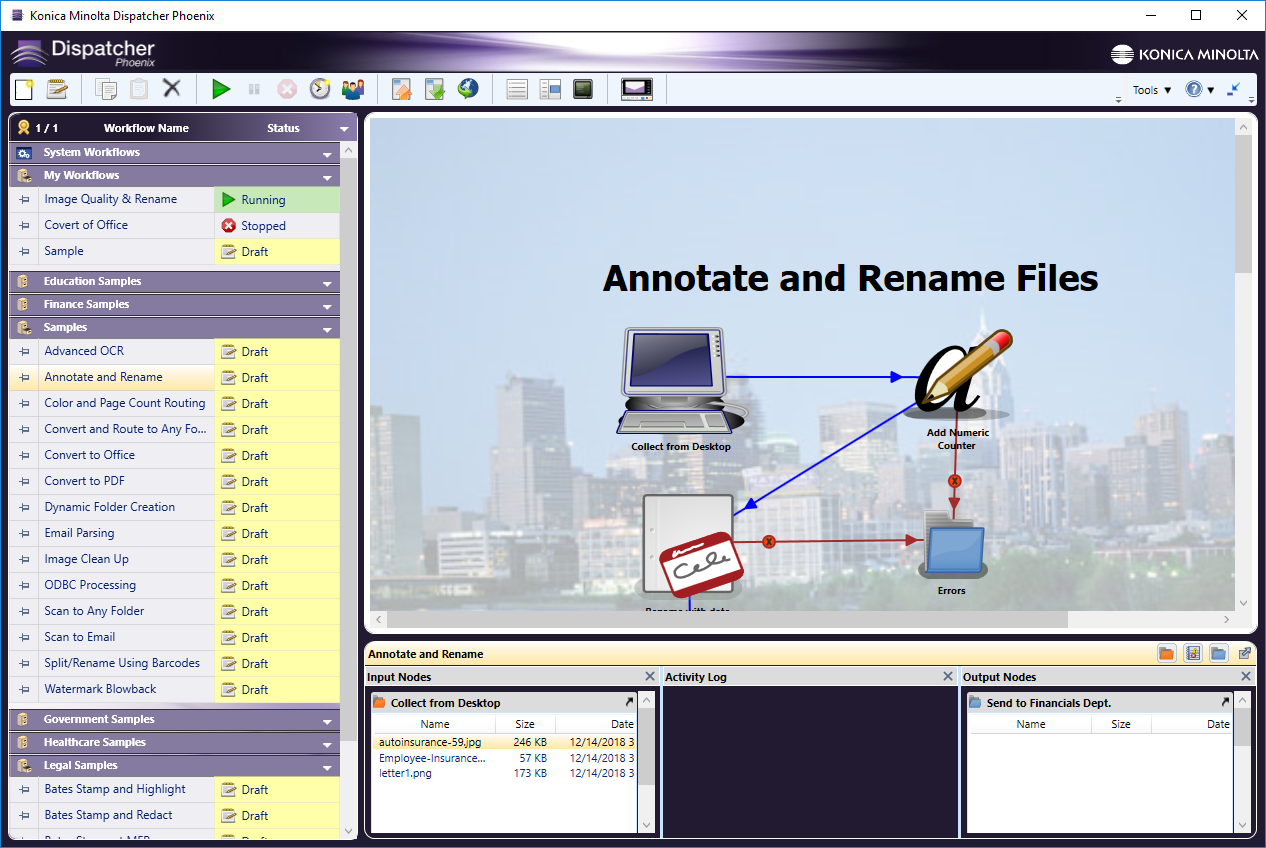The image size is (1266, 848).
Task: Collapse the Legal Samples group
Action: [x=327, y=768]
